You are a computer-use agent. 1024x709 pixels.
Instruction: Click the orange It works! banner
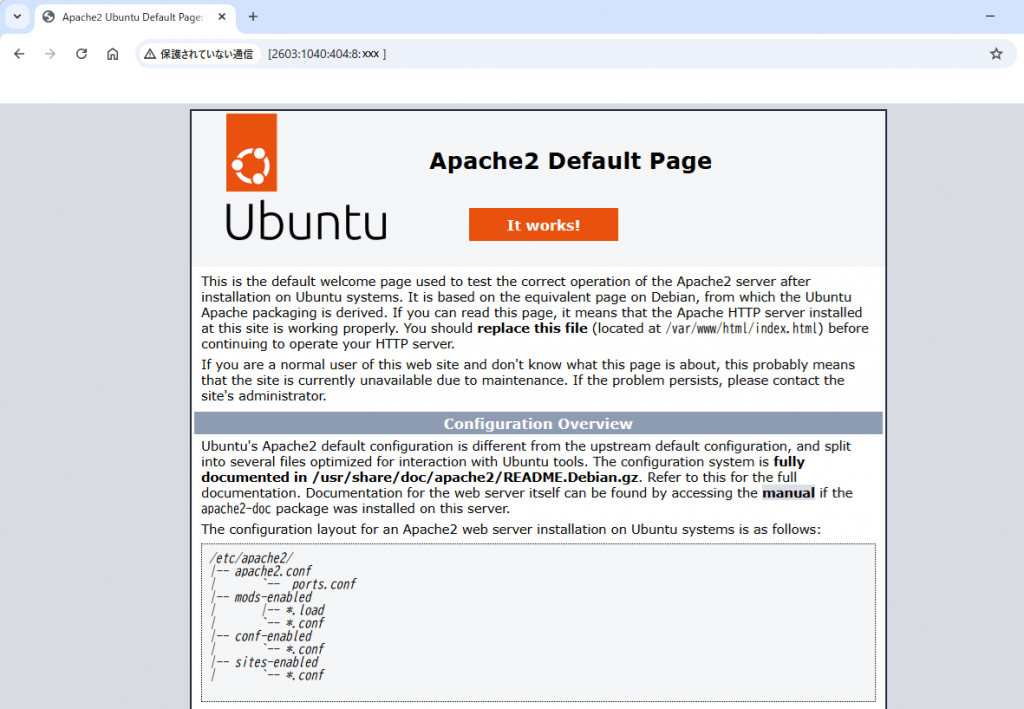(x=543, y=225)
